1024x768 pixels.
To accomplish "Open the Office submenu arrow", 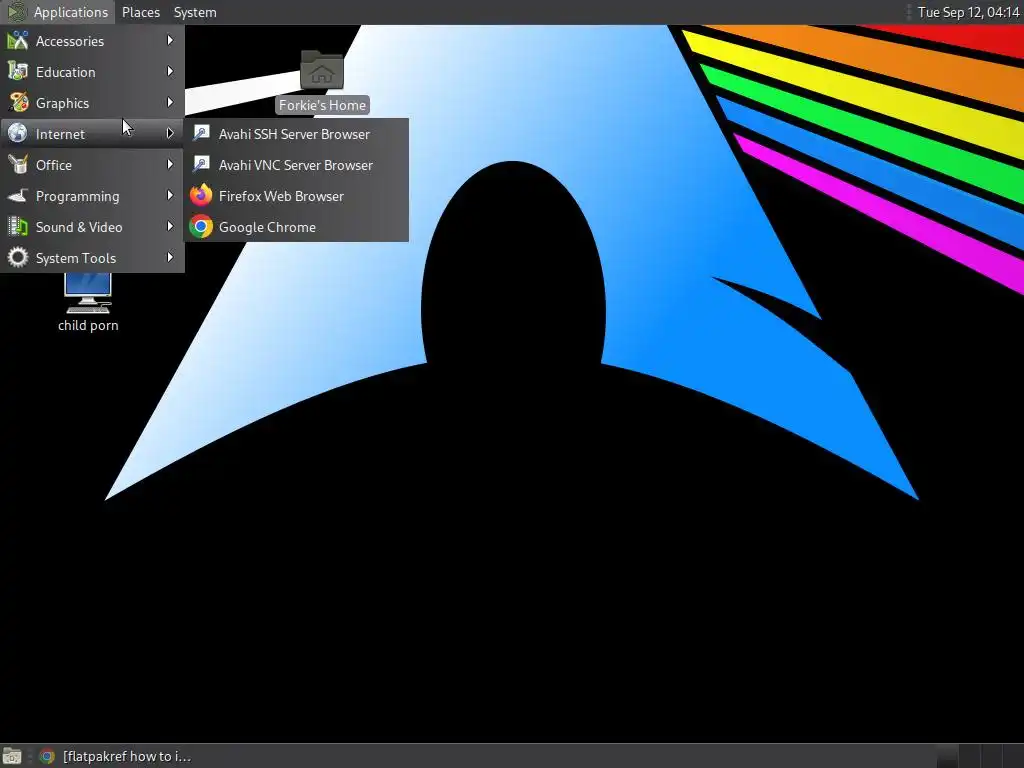I will click(x=170, y=165).
